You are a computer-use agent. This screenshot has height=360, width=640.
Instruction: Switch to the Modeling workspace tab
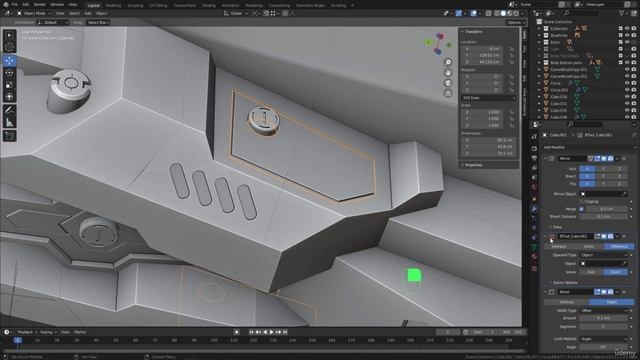[x=113, y=6]
